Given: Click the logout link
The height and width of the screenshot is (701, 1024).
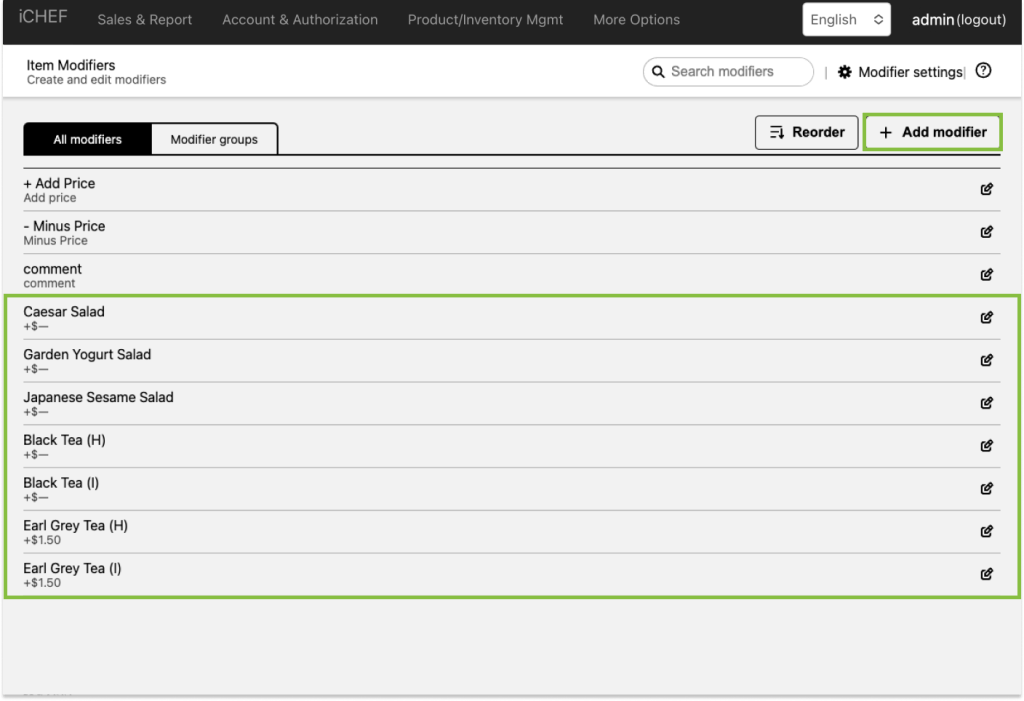Looking at the screenshot, I should click(981, 20).
